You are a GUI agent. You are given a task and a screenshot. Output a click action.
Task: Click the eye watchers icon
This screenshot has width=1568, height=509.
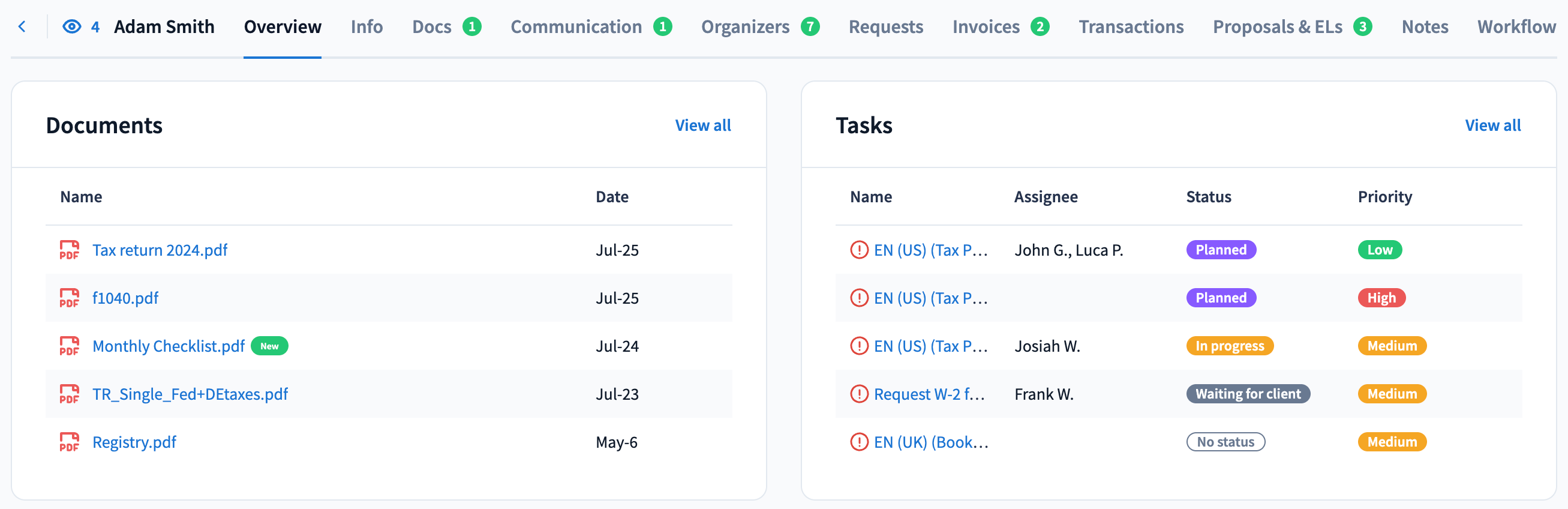(72, 27)
